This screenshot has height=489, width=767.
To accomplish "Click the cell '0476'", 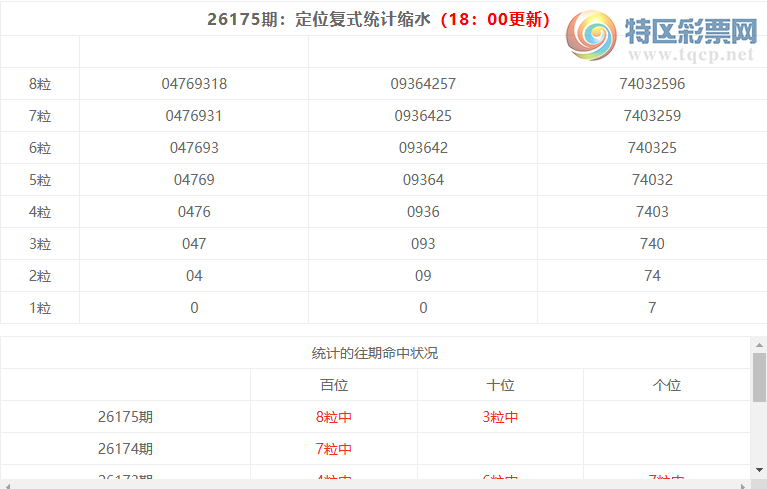I will [x=194, y=212].
